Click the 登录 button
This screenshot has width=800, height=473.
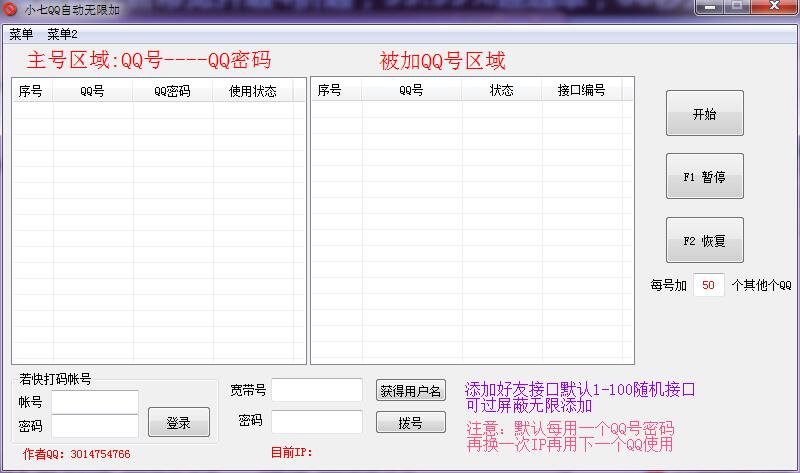click(179, 422)
